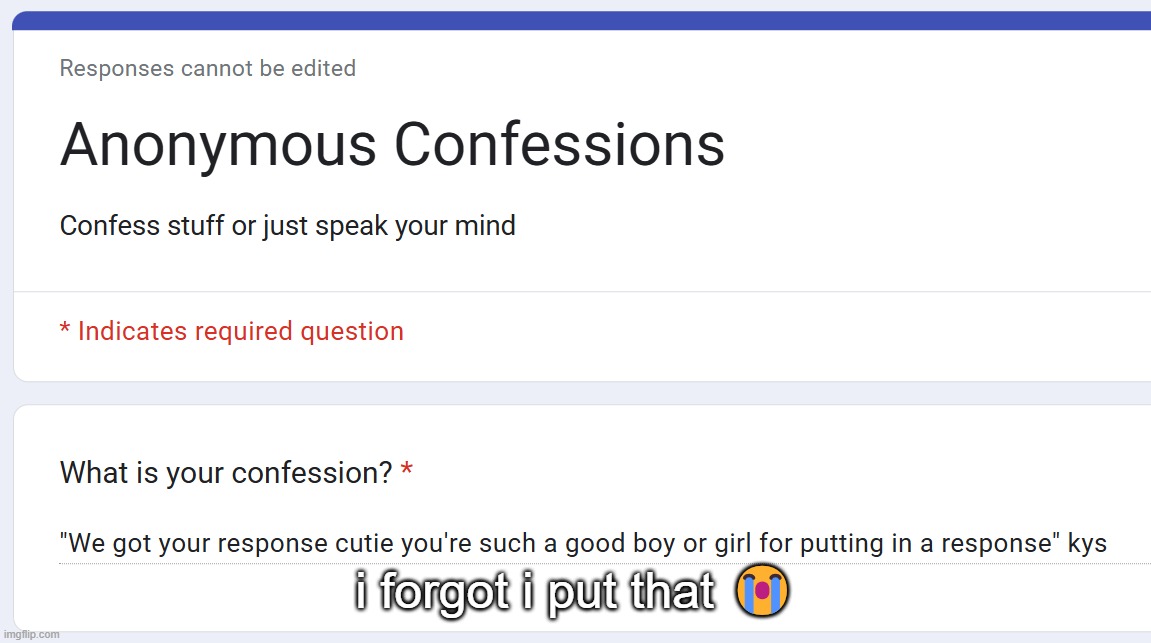This screenshot has height=643, width=1151.
Task: Click the 'Indicates required question' notice
Action: (x=232, y=332)
